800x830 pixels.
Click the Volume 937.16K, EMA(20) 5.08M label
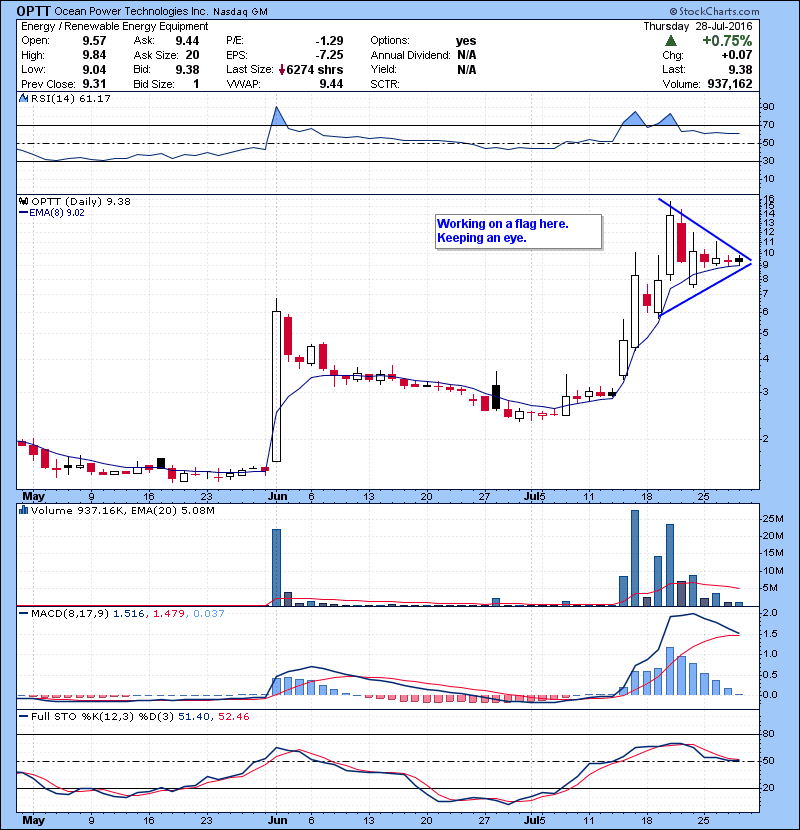122,511
